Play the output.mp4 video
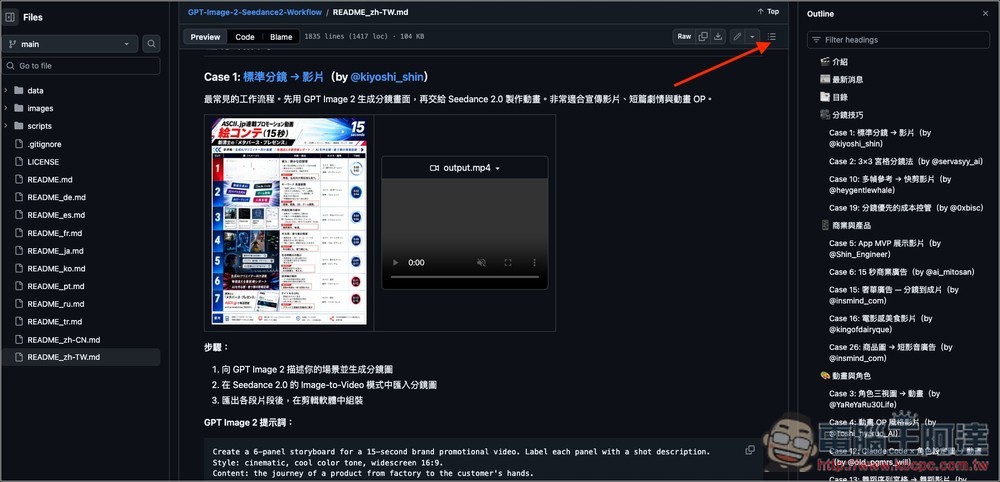Viewport: 1000px width, 482px height. [x=395, y=263]
